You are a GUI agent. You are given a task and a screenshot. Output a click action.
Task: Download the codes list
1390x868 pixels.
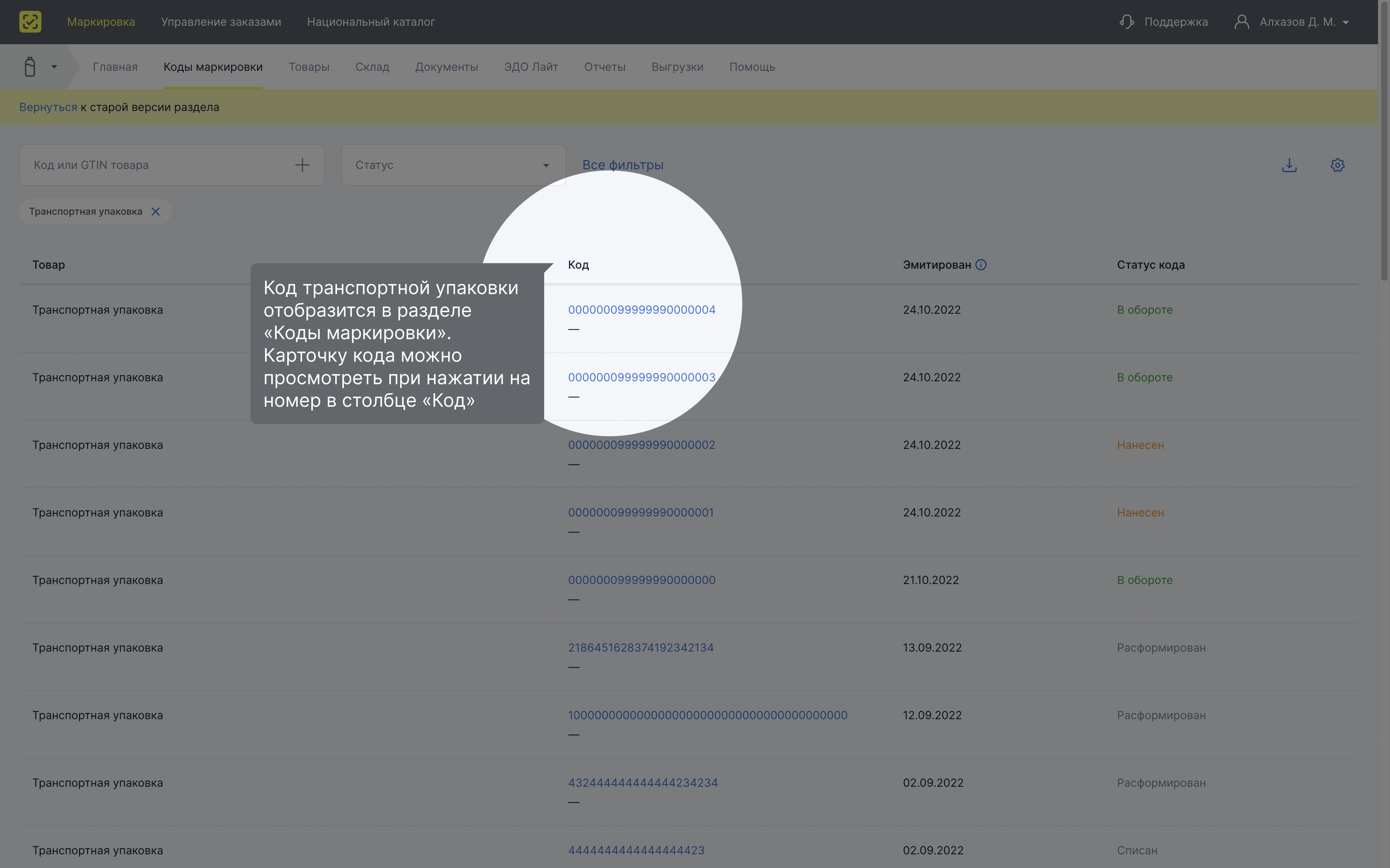pyautogui.click(x=1289, y=165)
